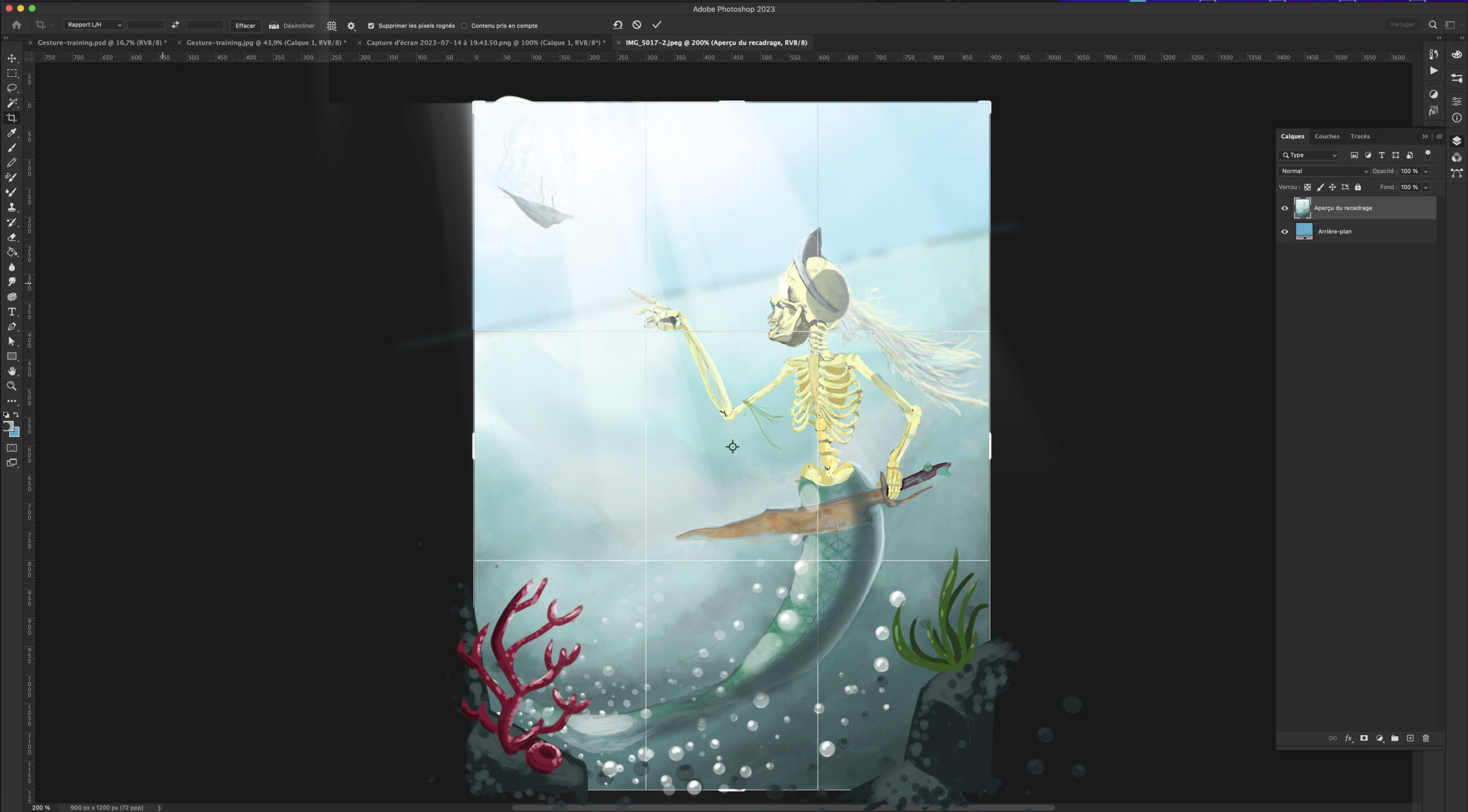Image resolution: width=1468 pixels, height=812 pixels.
Task: Uncheck Supprimer les pixels rognés
Action: (371, 26)
